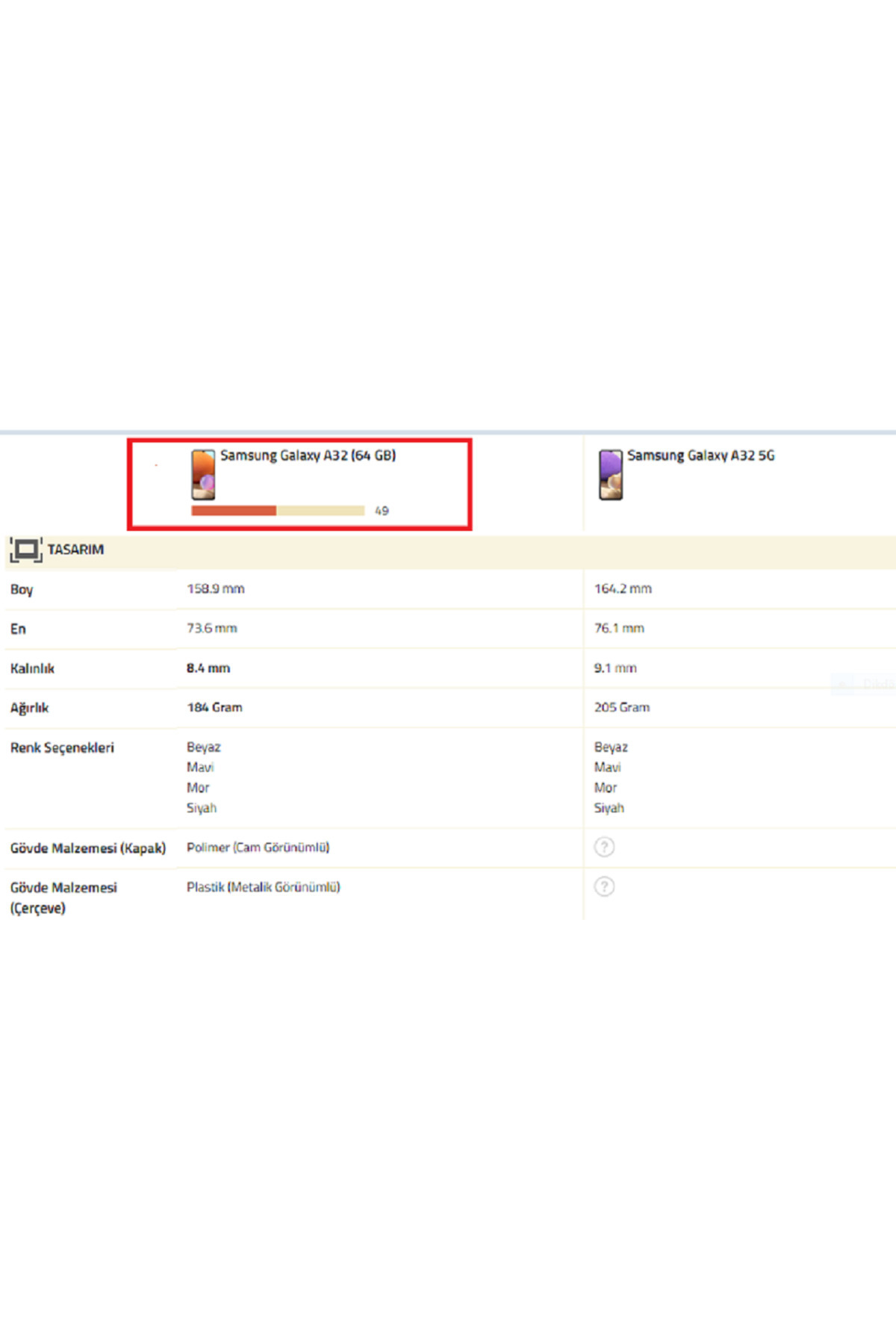The image size is (896, 1344).
Task: Open the Samsung Galaxy A32 5G title link
Action: [x=700, y=455]
